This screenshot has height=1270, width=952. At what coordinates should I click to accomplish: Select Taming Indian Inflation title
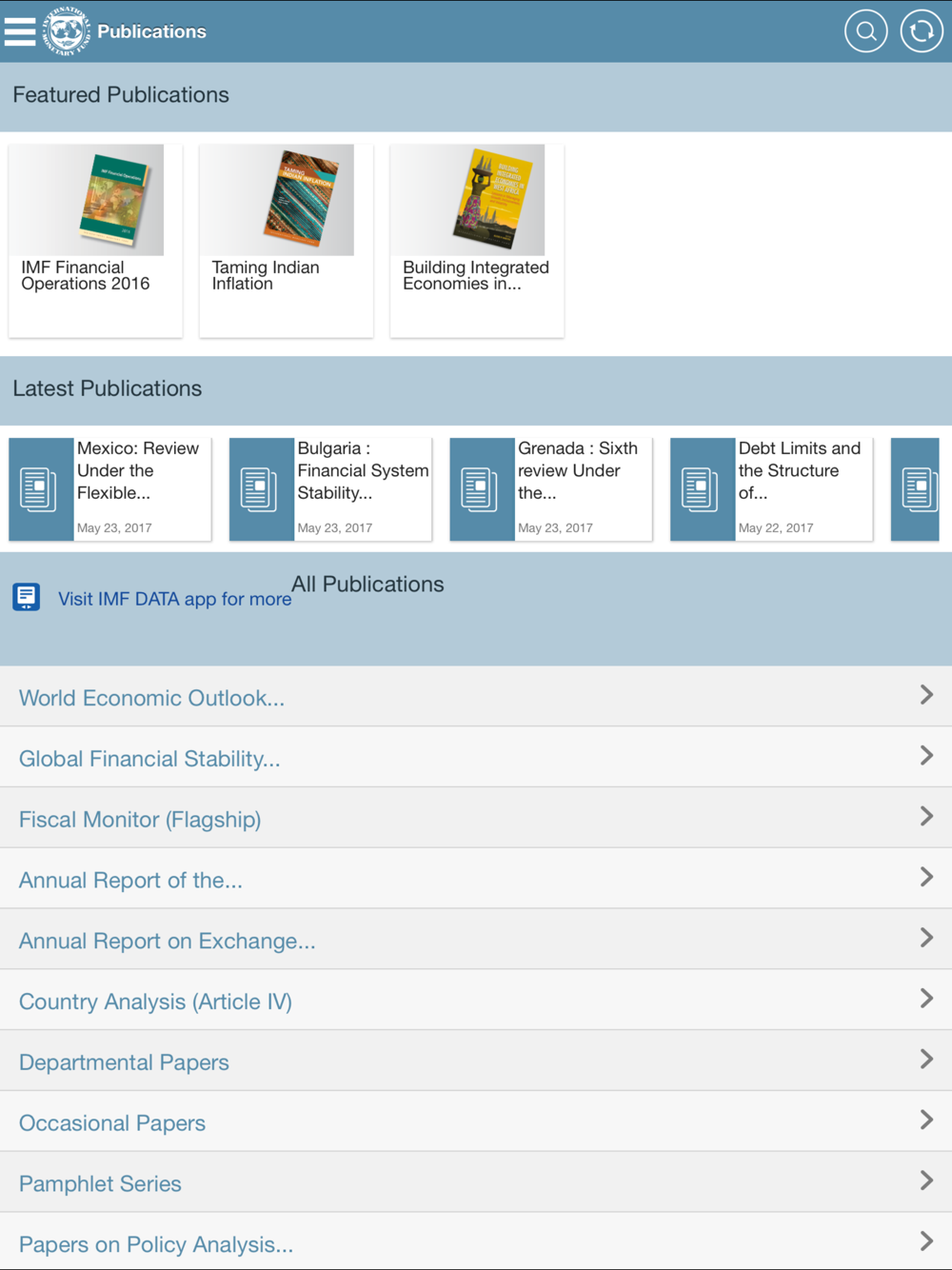(266, 275)
